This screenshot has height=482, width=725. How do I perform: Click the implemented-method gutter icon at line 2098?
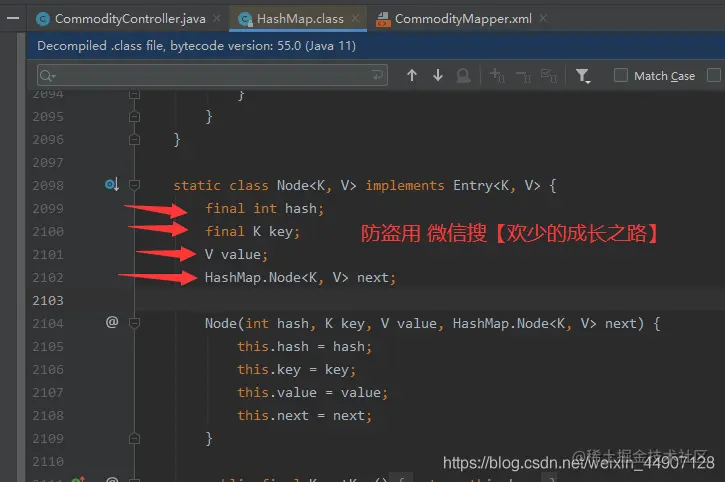[112, 185]
